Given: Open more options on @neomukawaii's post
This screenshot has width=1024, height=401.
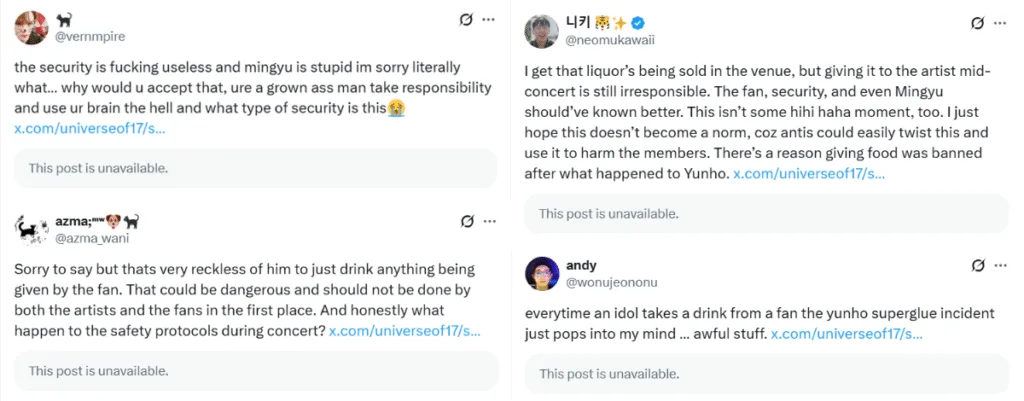Looking at the screenshot, I should coord(998,22).
